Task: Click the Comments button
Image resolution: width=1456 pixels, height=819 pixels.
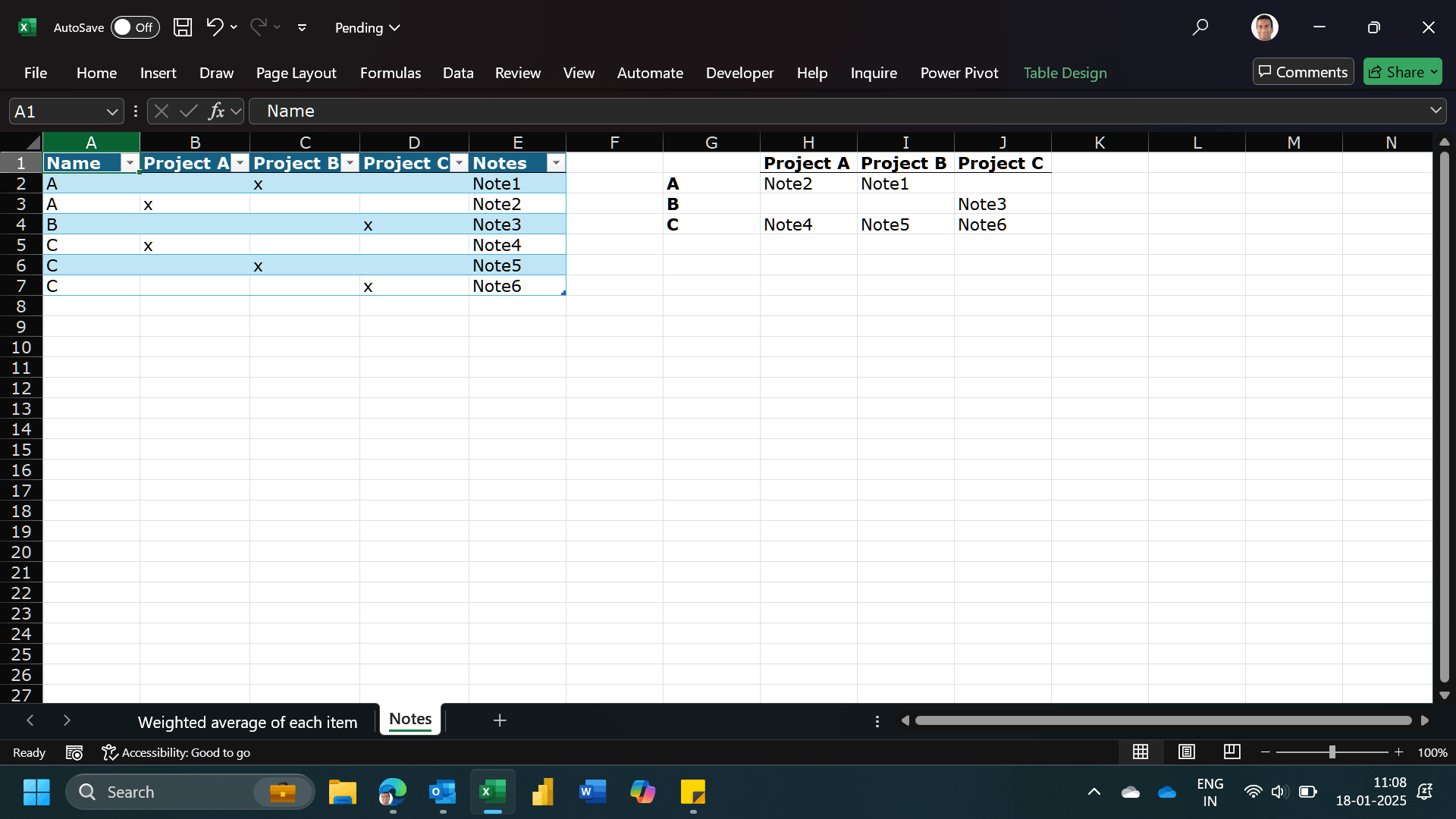Action: [1303, 72]
